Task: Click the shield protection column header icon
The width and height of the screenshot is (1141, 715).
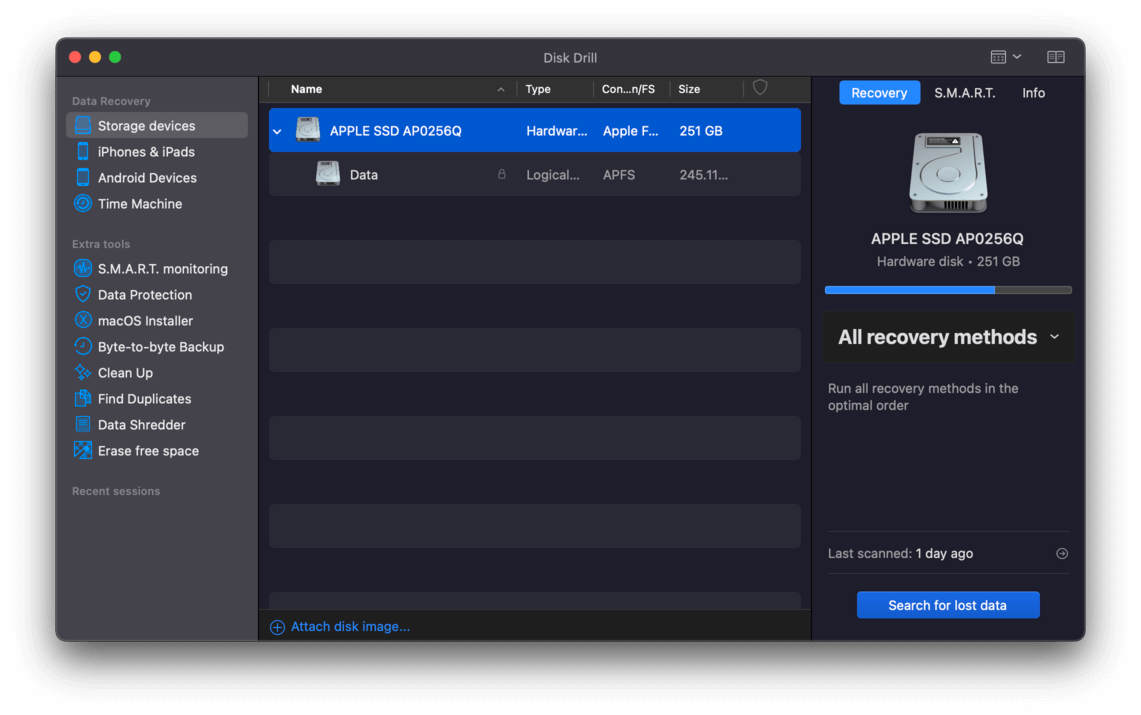Action: (760, 88)
